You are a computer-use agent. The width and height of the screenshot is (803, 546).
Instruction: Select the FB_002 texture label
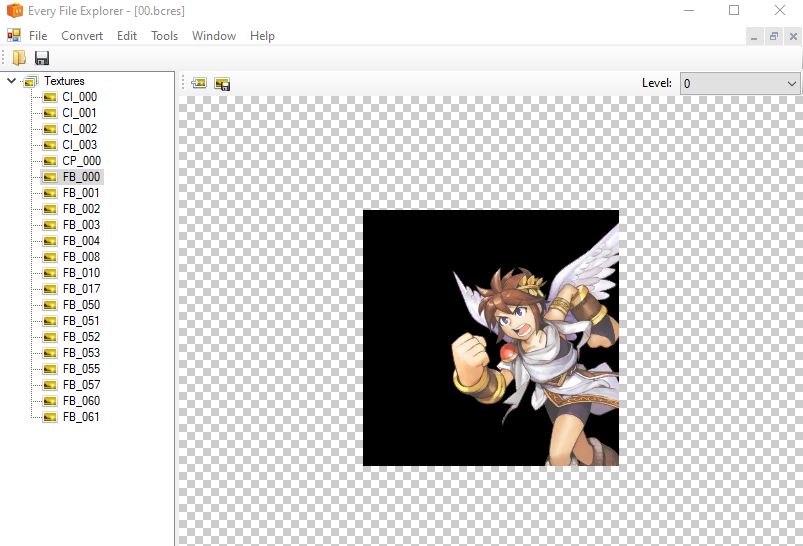(x=81, y=209)
